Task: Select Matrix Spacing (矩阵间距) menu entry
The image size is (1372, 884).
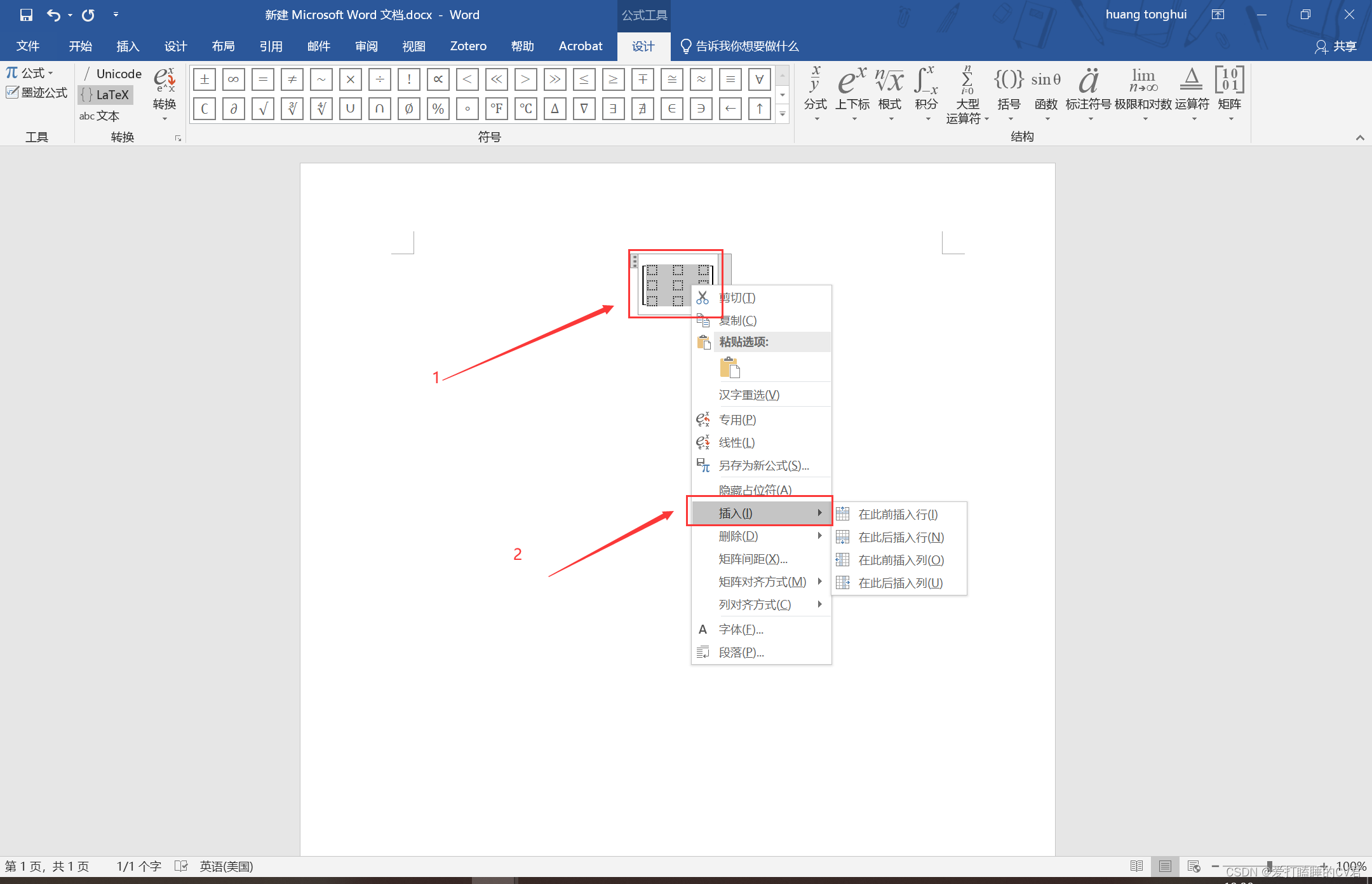Action: coord(753,559)
